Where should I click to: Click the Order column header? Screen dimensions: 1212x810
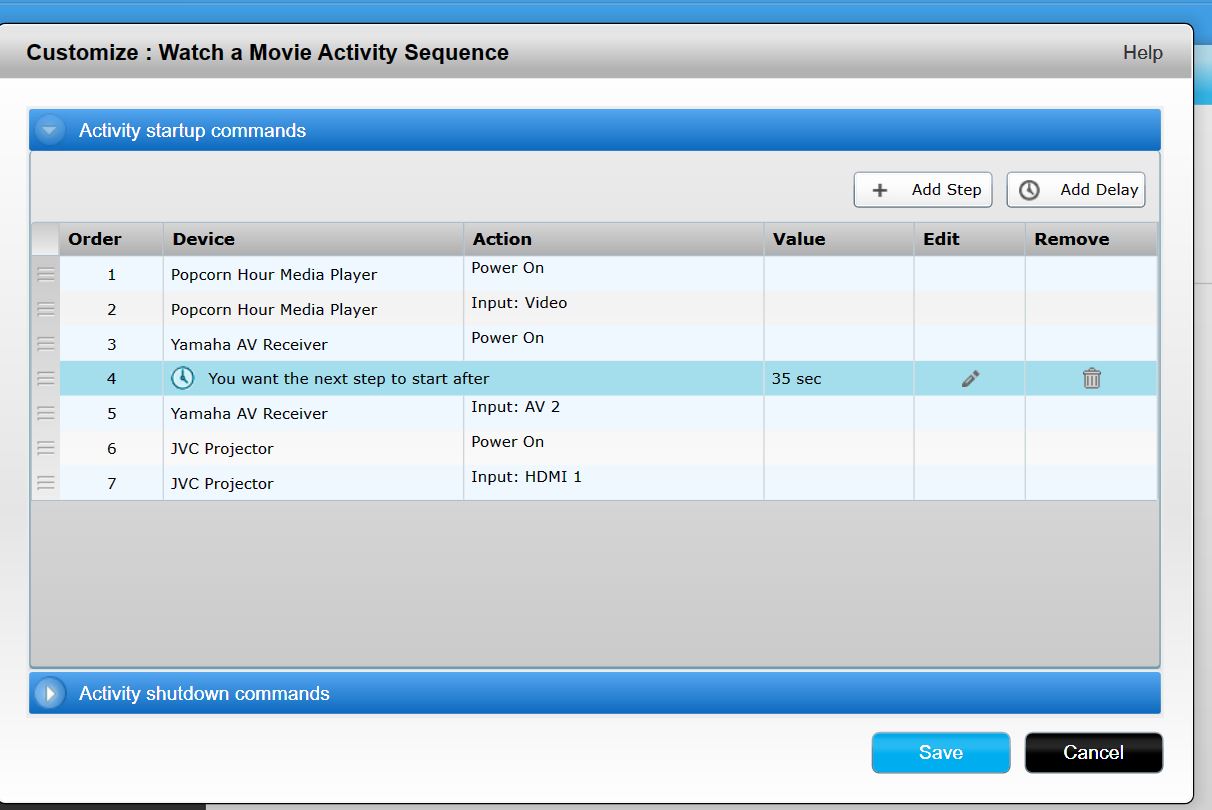95,239
